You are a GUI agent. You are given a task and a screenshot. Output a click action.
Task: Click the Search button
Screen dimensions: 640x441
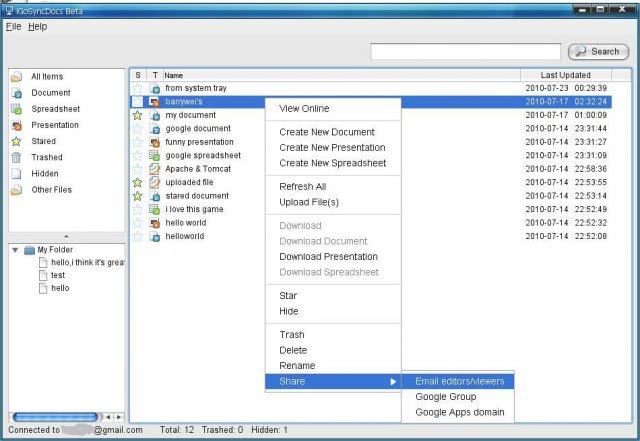tap(598, 52)
